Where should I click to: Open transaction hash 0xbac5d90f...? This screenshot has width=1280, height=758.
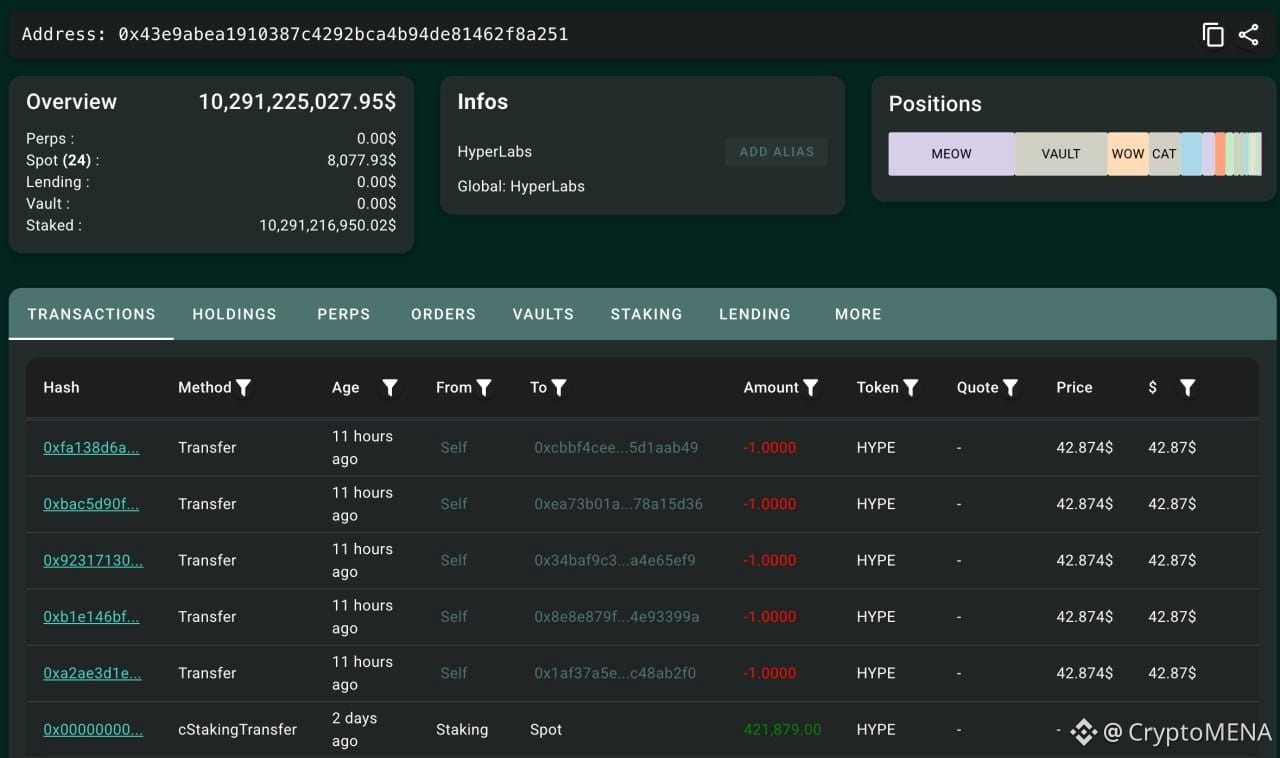pos(91,504)
